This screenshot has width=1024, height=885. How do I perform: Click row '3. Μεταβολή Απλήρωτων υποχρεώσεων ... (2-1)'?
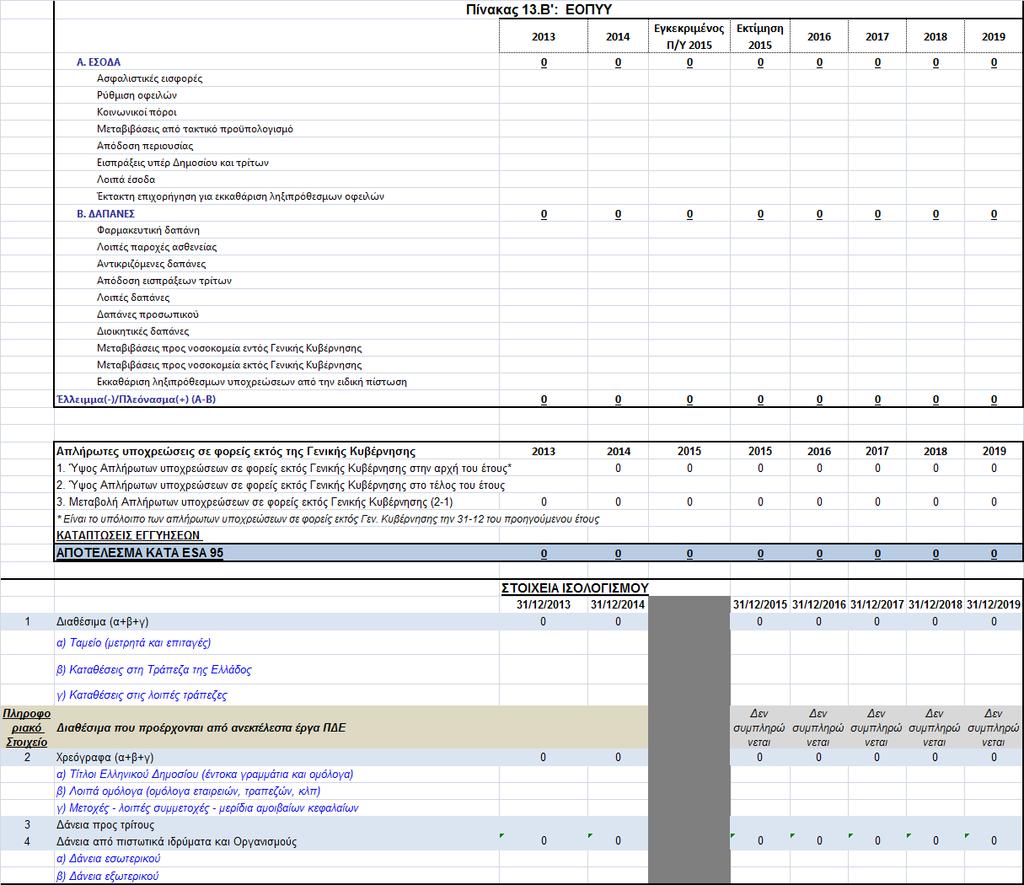pos(254,502)
